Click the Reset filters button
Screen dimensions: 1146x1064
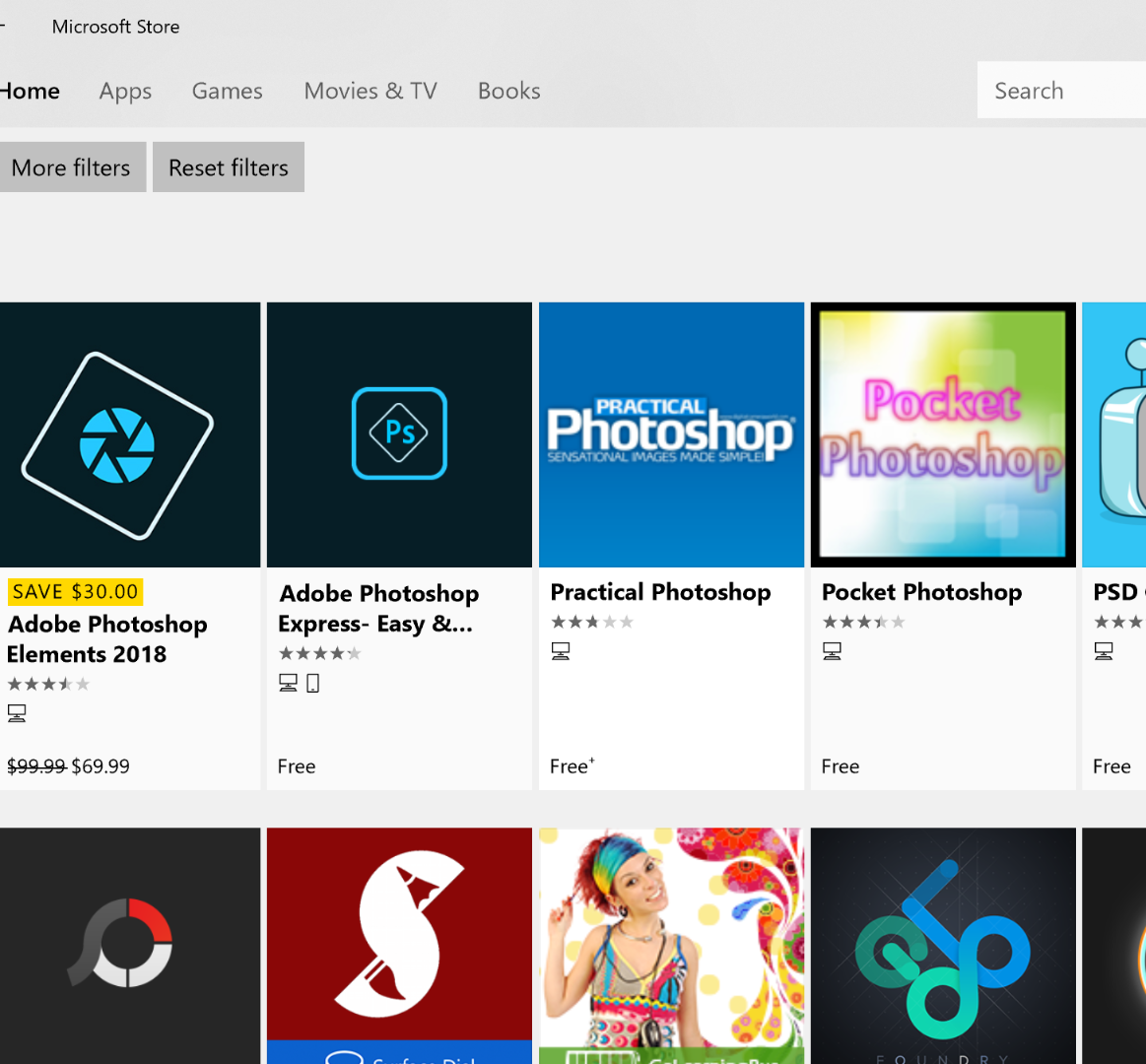pos(229,167)
